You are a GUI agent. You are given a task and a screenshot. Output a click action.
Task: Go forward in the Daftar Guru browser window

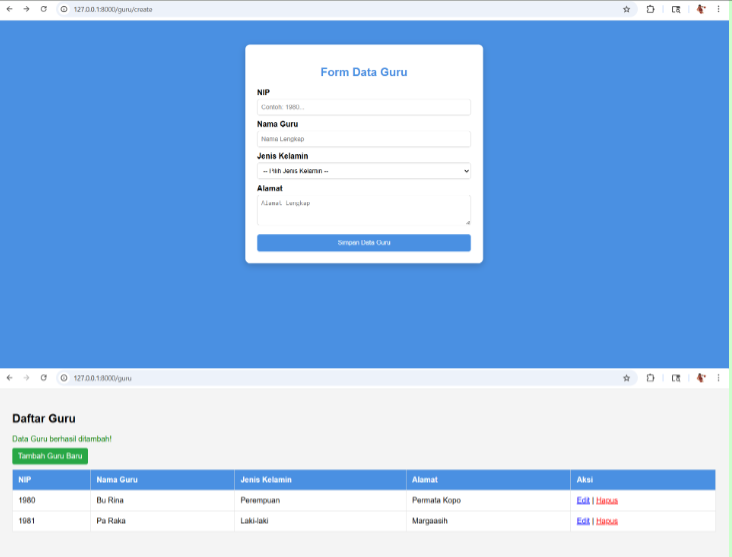pyautogui.click(x=26, y=378)
